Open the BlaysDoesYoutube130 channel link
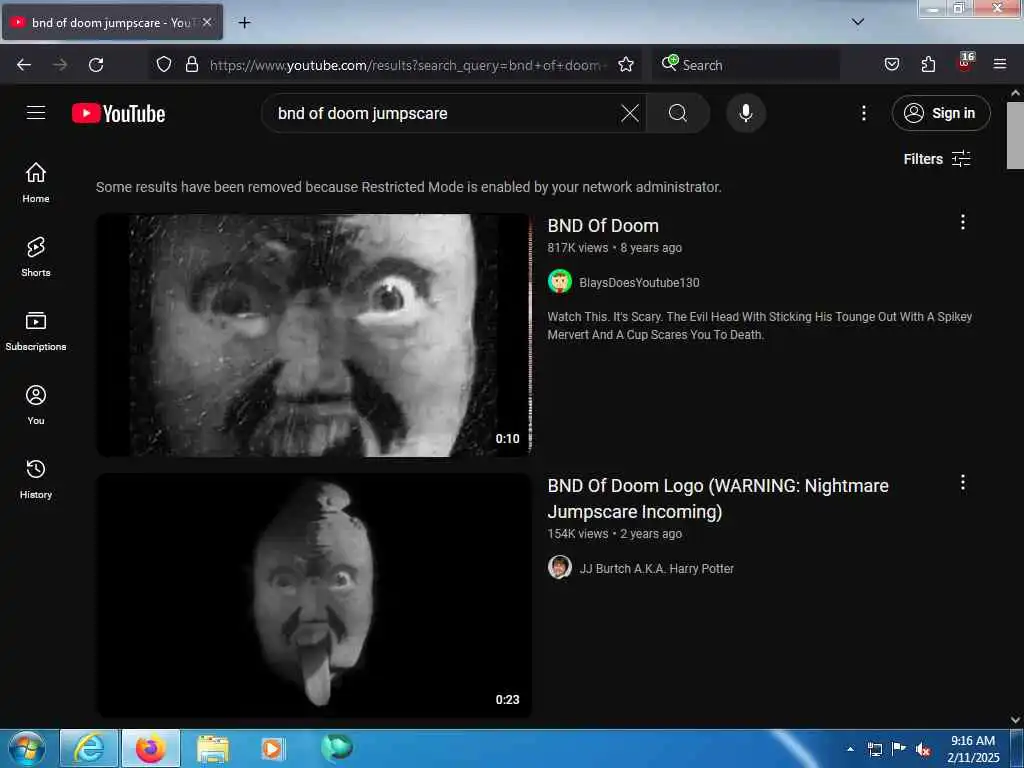1024x768 pixels. click(x=639, y=283)
